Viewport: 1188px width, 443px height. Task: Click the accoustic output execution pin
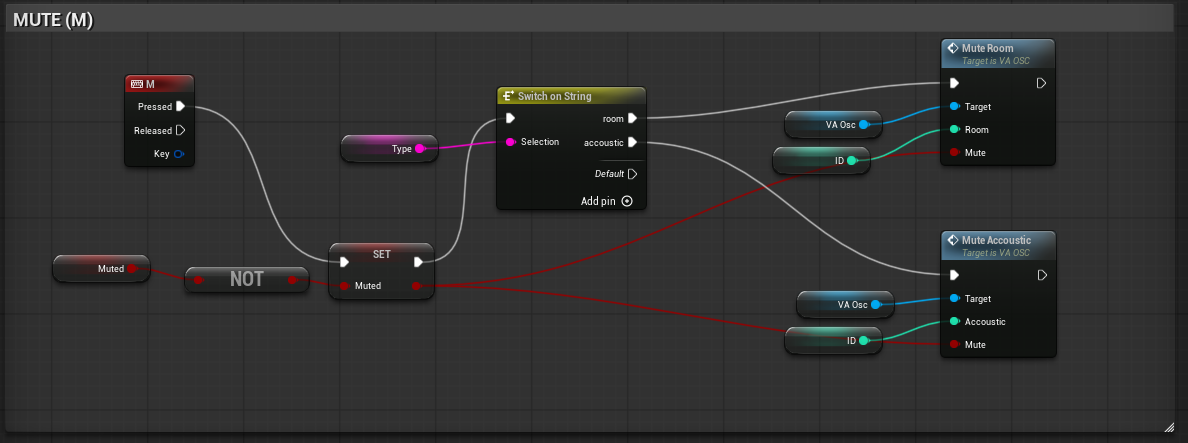[633, 142]
